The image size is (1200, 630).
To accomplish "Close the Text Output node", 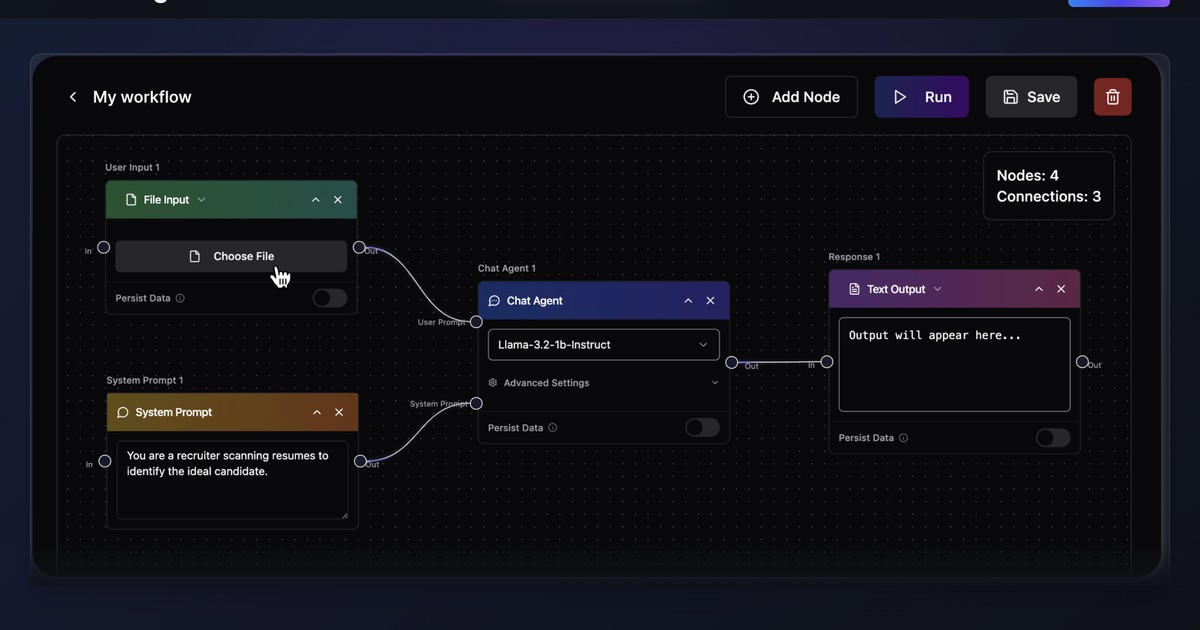I will [x=1061, y=289].
